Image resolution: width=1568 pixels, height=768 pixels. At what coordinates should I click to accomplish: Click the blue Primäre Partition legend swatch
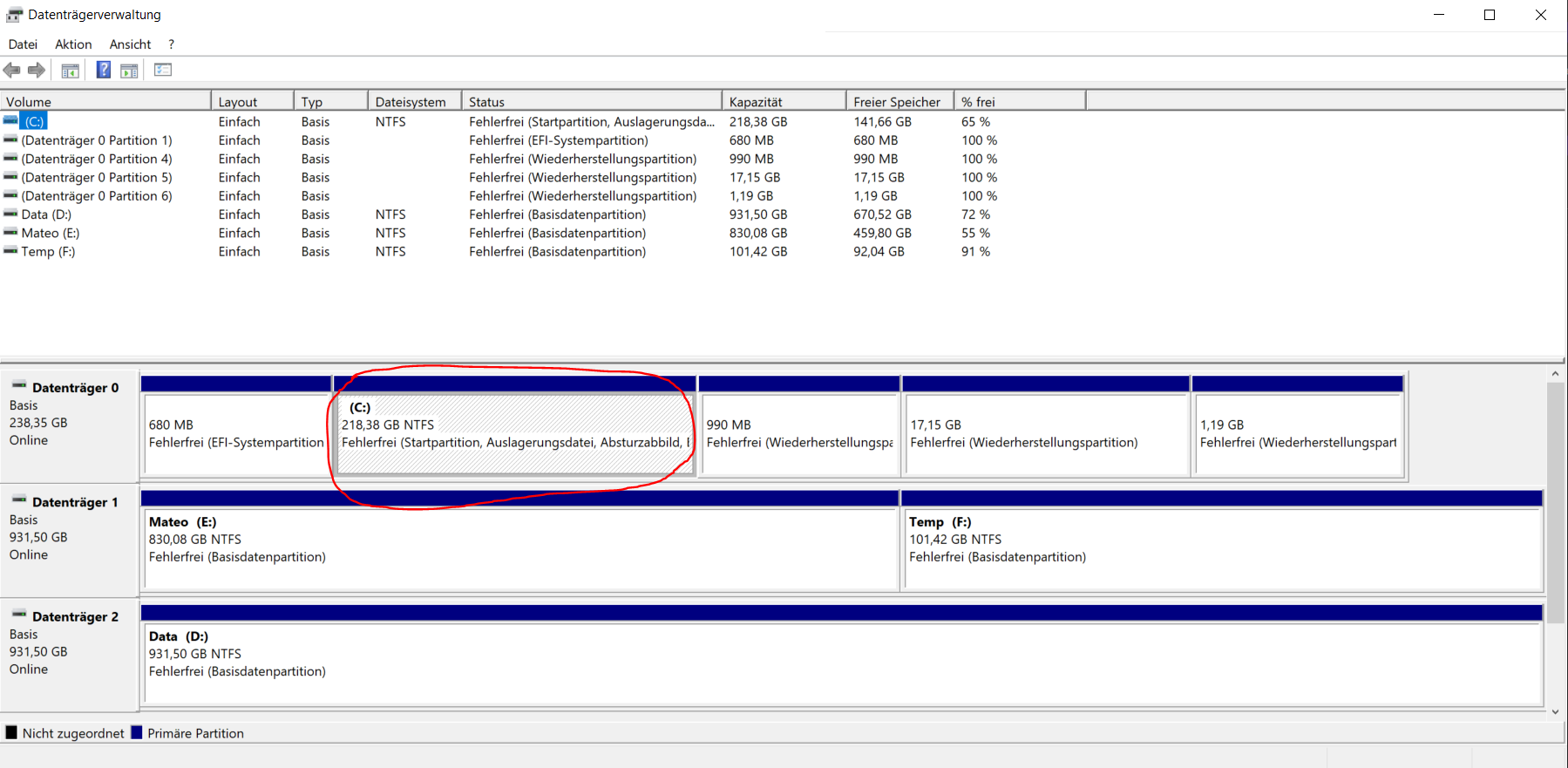(x=137, y=733)
